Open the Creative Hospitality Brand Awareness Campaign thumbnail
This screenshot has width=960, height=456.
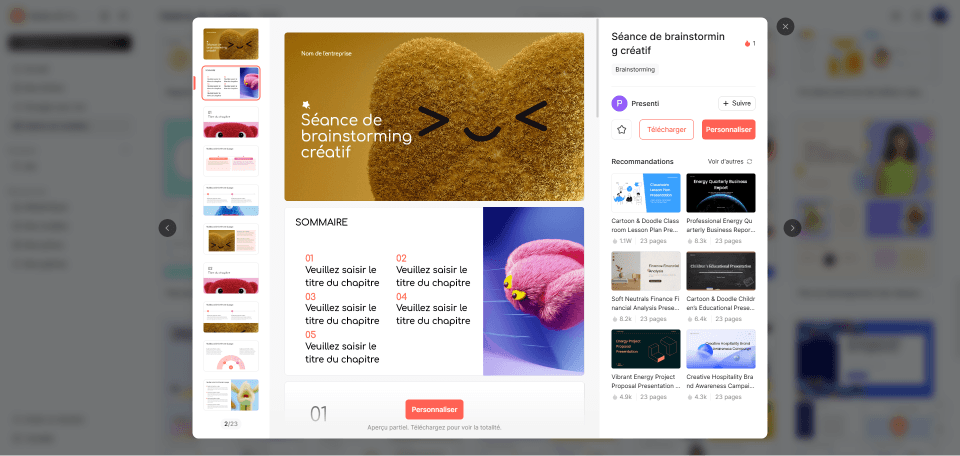pos(721,349)
